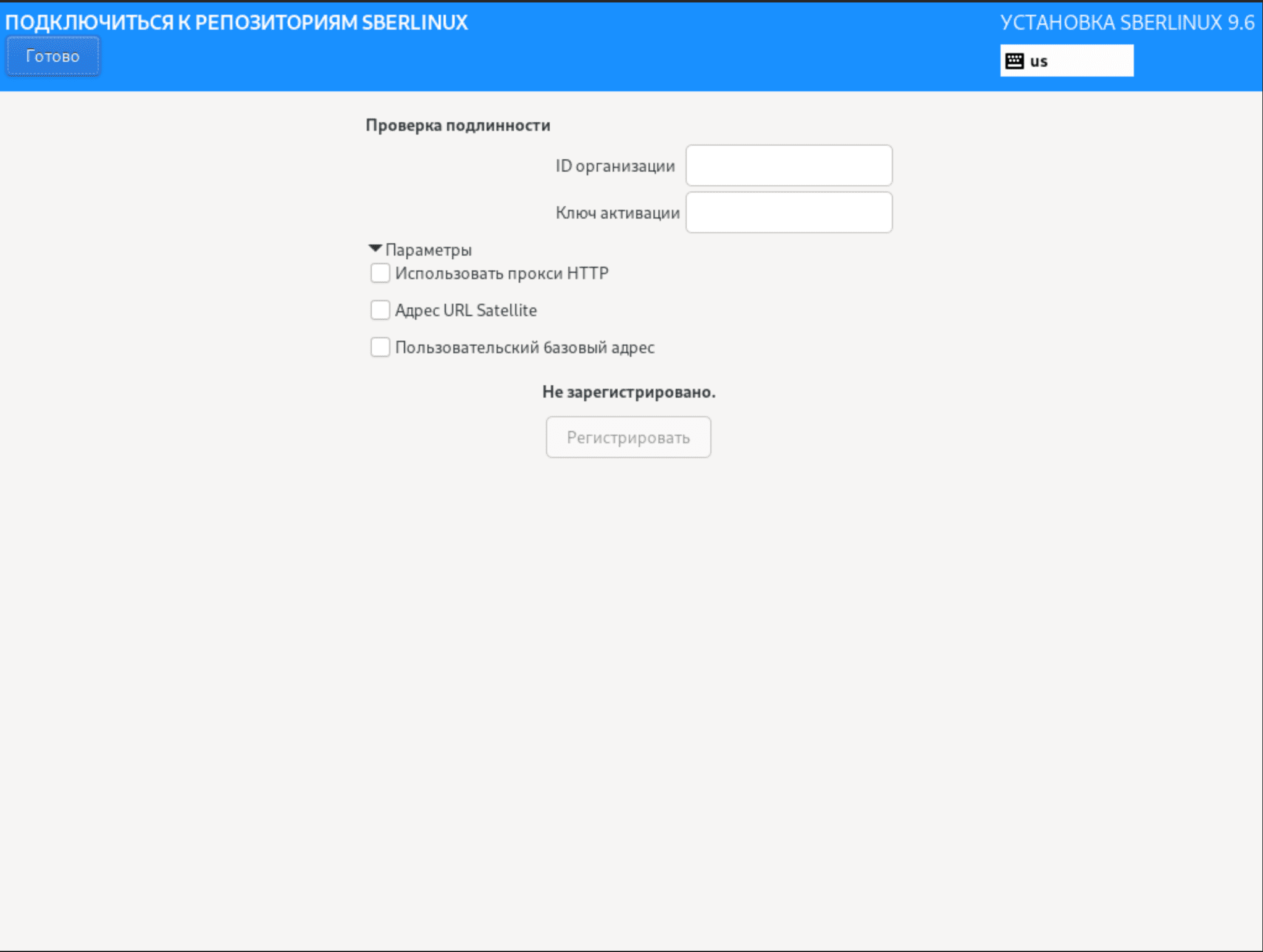Click the Готово button
This screenshot has height=952, width=1263.
pos(52,56)
